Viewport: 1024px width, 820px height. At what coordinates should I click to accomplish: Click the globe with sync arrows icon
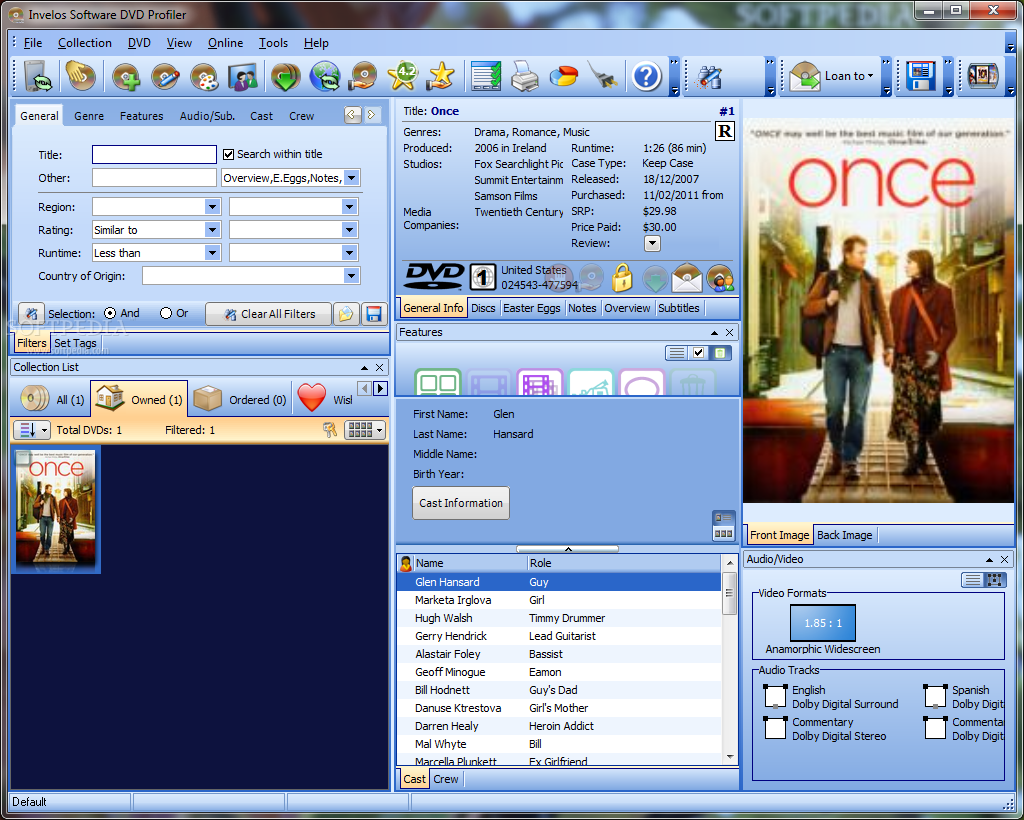coord(325,76)
